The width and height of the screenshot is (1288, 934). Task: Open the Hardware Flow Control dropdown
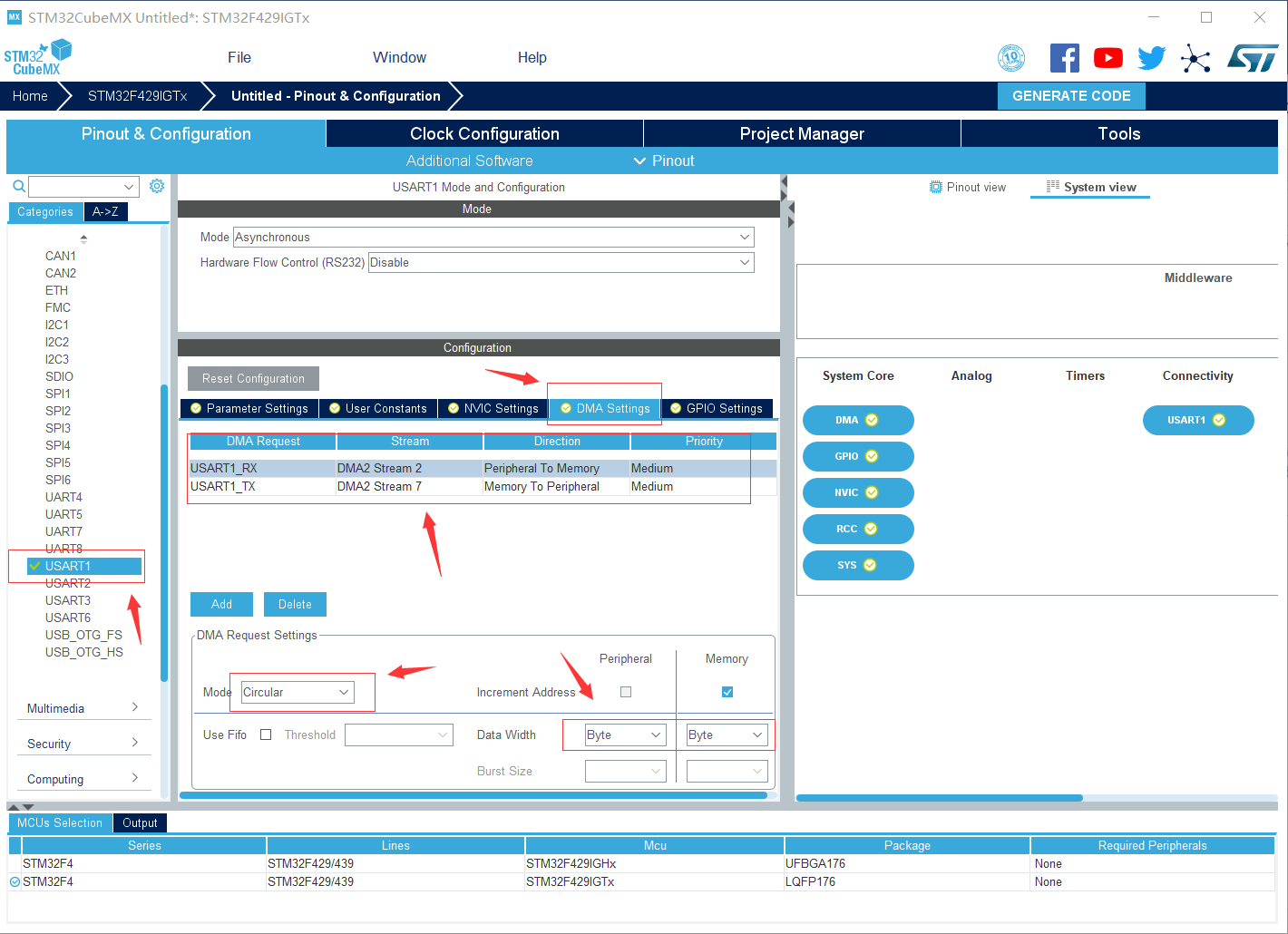(x=561, y=262)
